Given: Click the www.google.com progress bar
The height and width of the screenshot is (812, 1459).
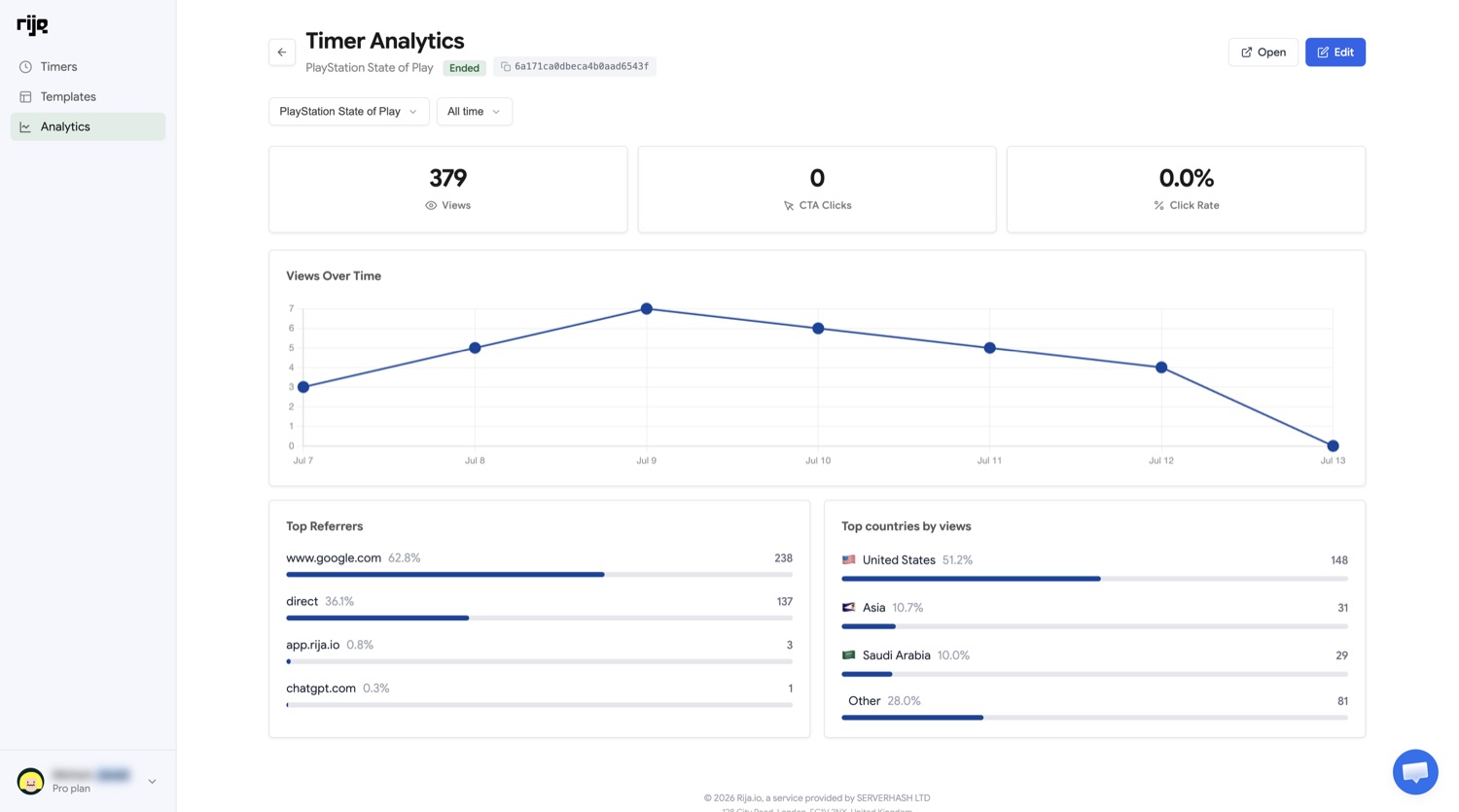Looking at the screenshot, I should point(539,575).
